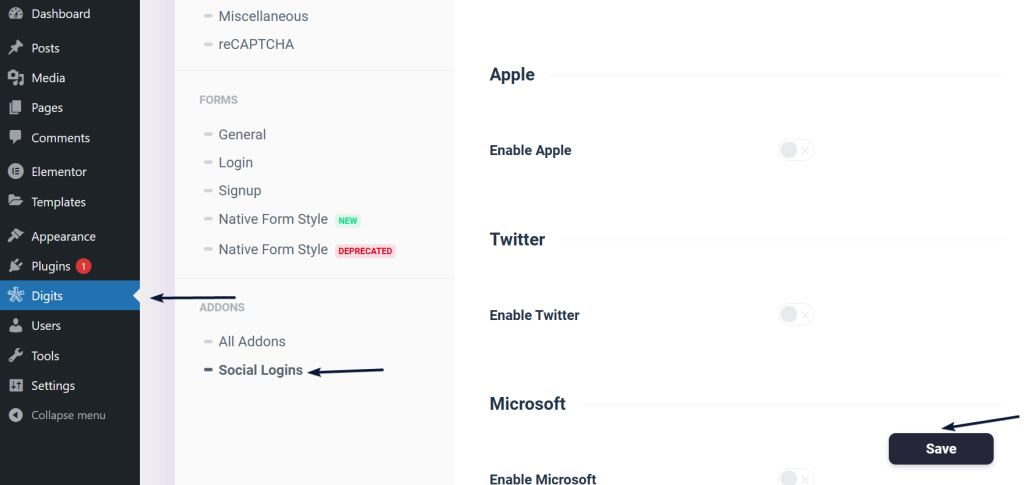Viewport: 1024px width, 485px height.
Task: Click the Posts pushpin icon
Action: click(16, 48)
